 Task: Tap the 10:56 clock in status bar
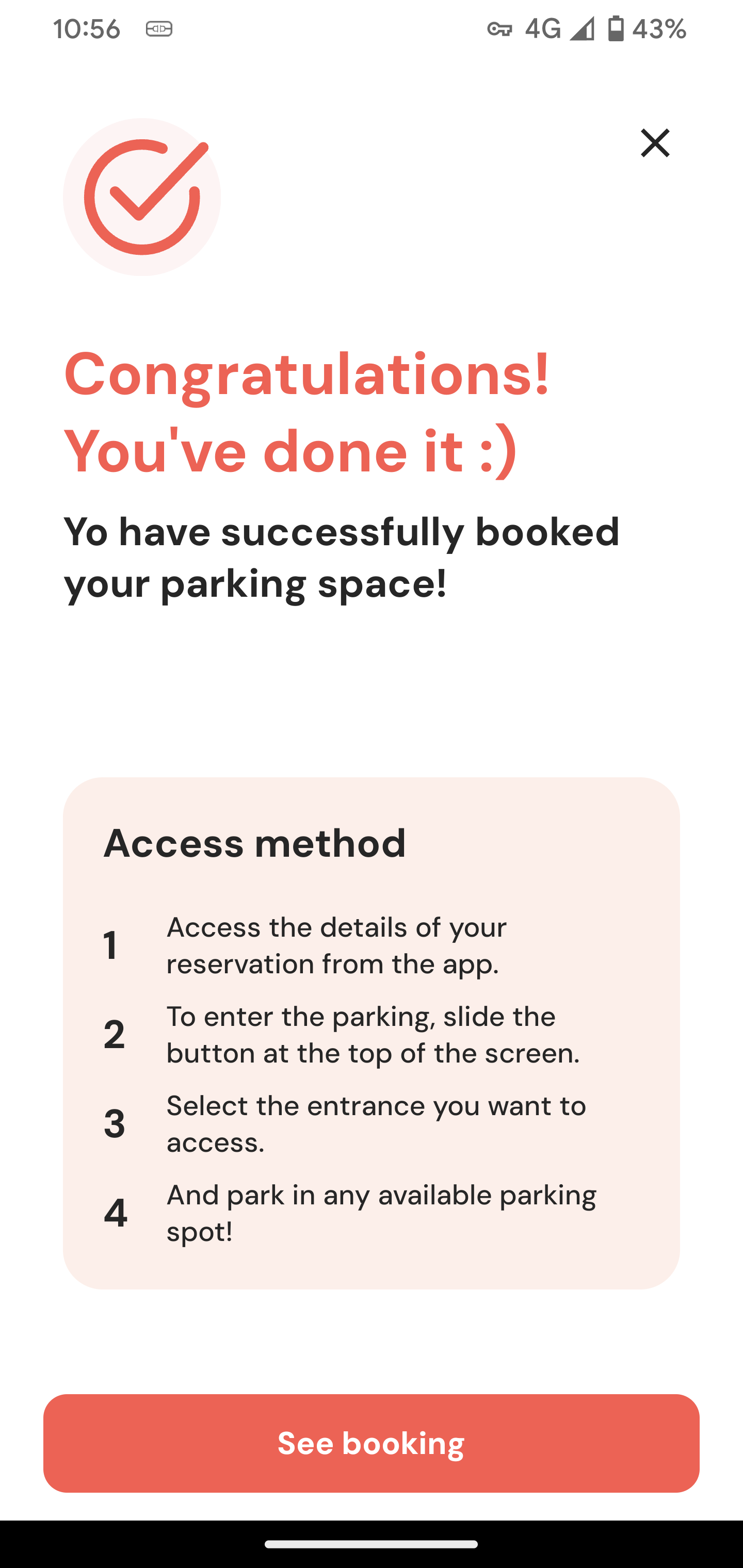point(87,28)
